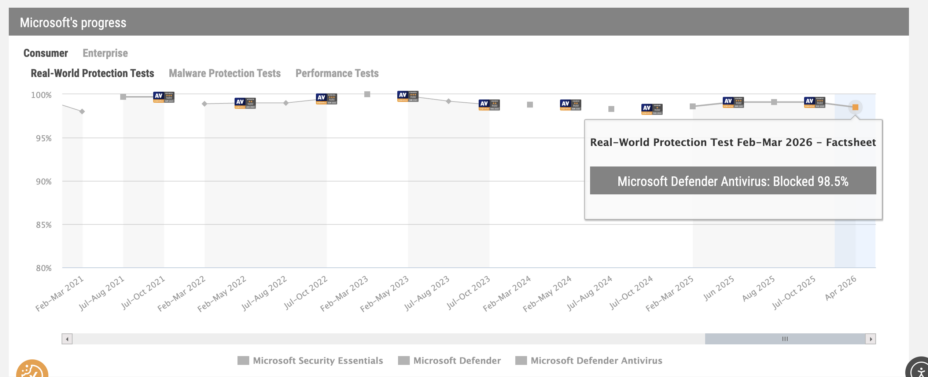Click the chart scrollbar left arrow
Screen dimensions: 928x377
click(x=67, y=339)
